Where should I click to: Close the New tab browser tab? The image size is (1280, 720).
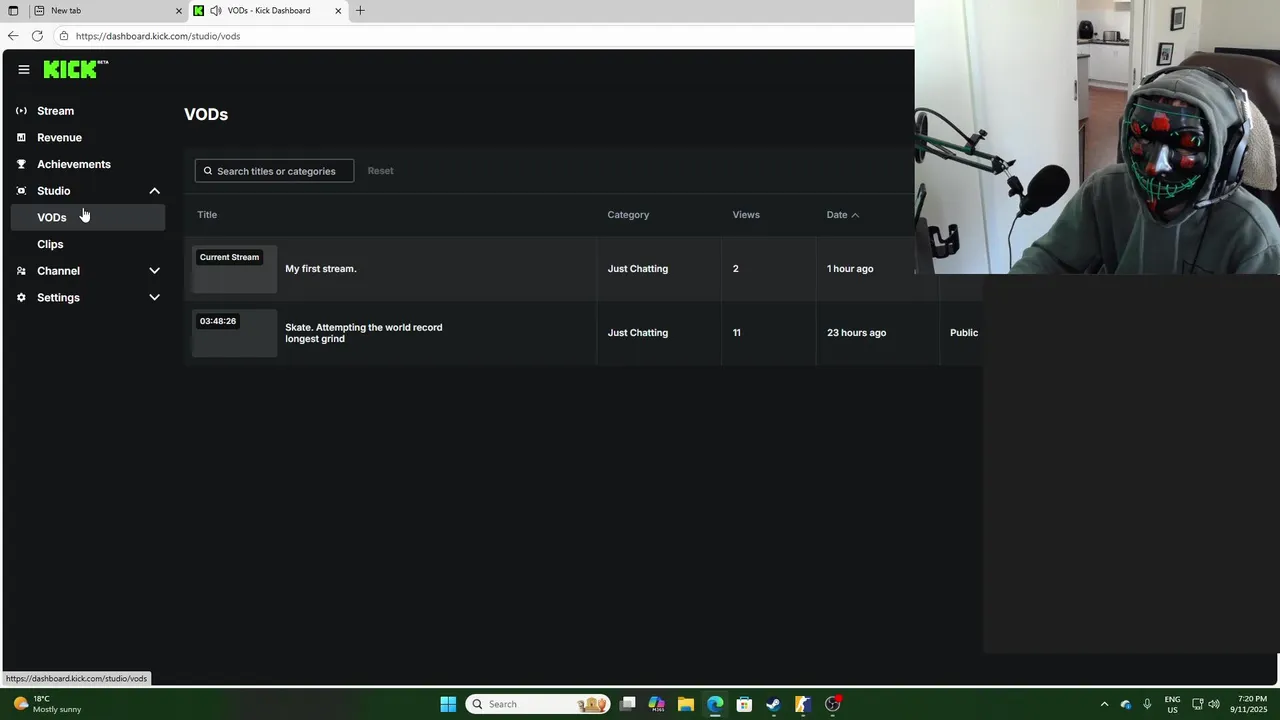point(179,11)
